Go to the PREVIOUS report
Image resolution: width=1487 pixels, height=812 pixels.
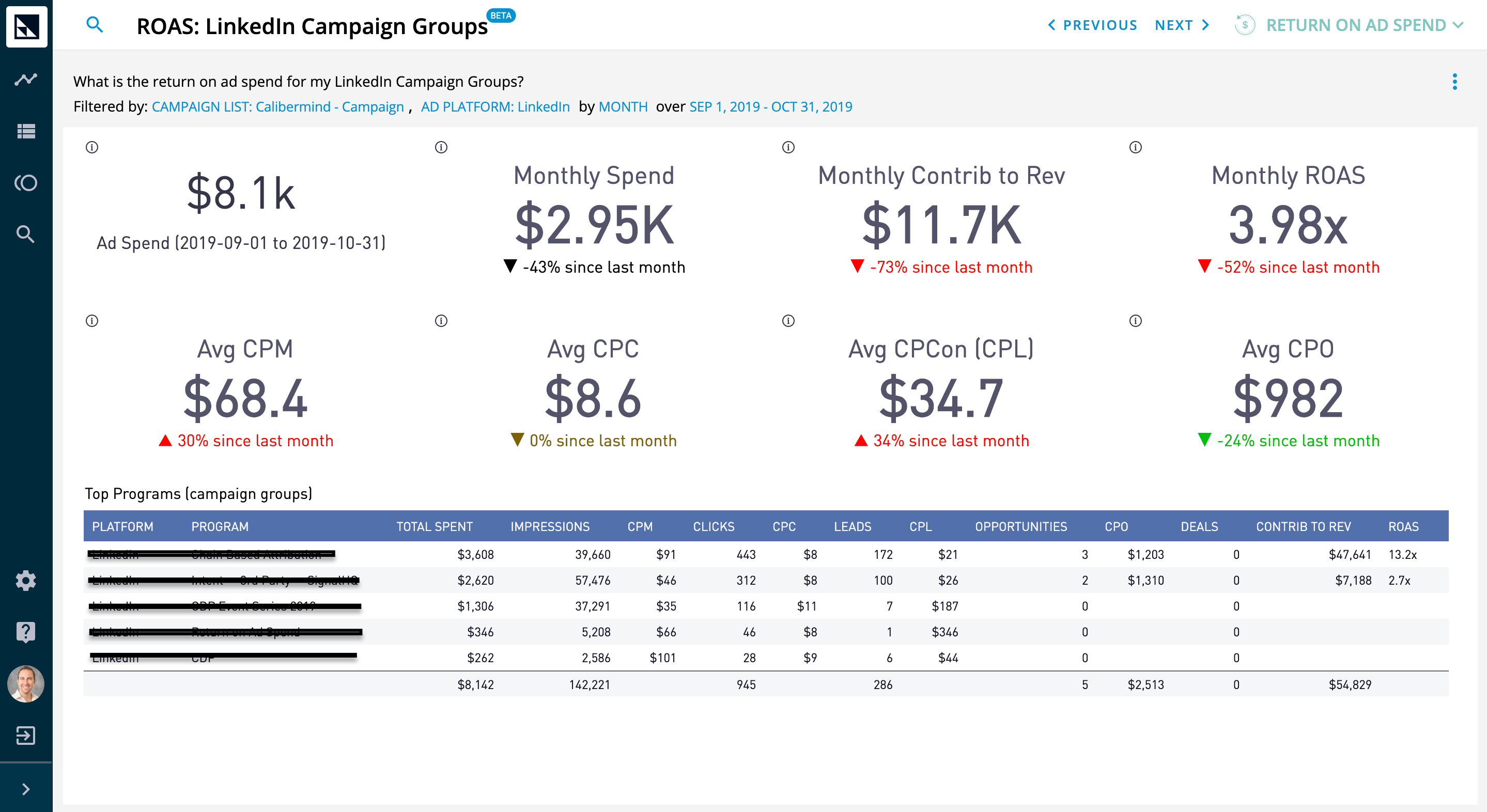tap(1092, 25)
